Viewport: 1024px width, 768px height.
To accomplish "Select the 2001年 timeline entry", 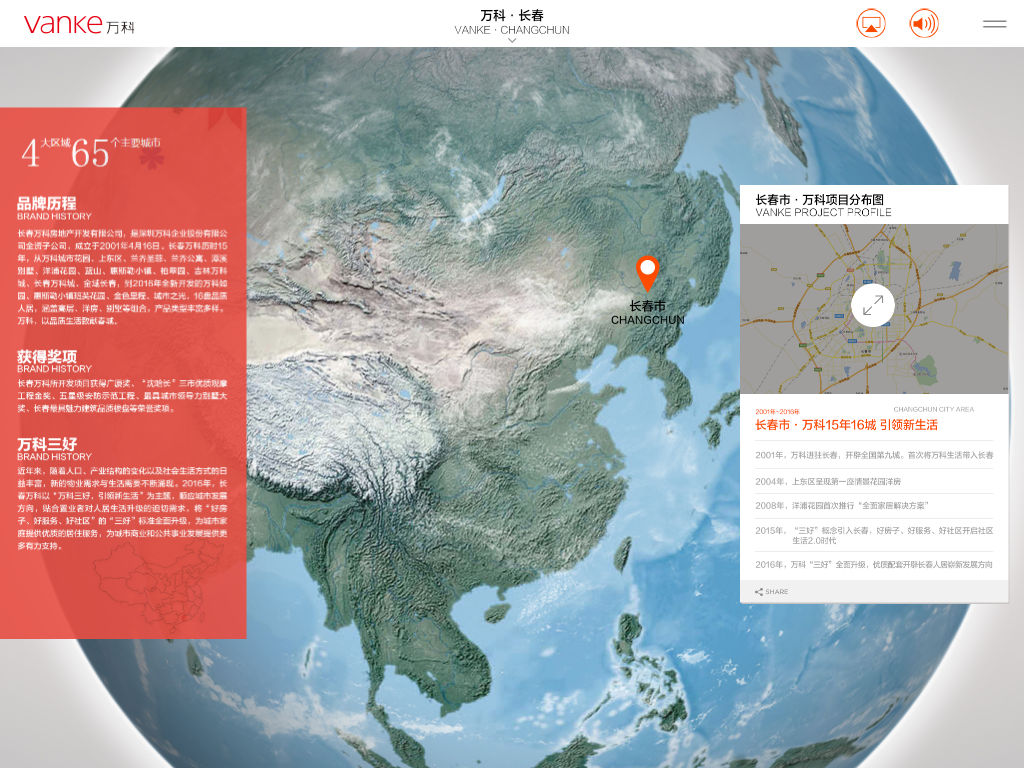I will [874, 455].
